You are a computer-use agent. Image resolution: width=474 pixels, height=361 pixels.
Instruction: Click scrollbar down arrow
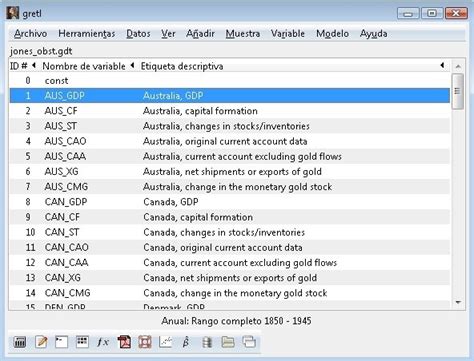coord(458,302)
